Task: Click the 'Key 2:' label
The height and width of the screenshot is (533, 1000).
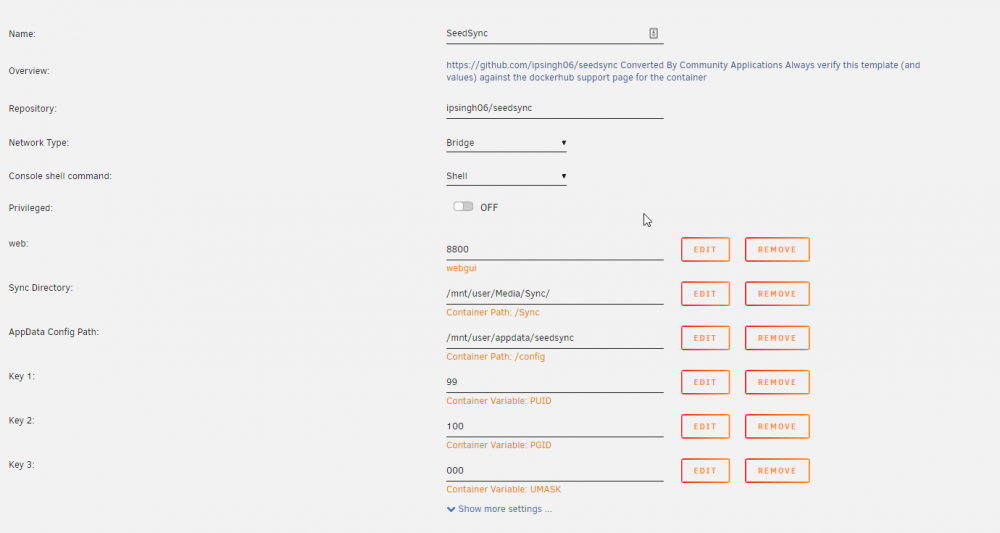Action: pyautogui.click(x=22, y=421)
